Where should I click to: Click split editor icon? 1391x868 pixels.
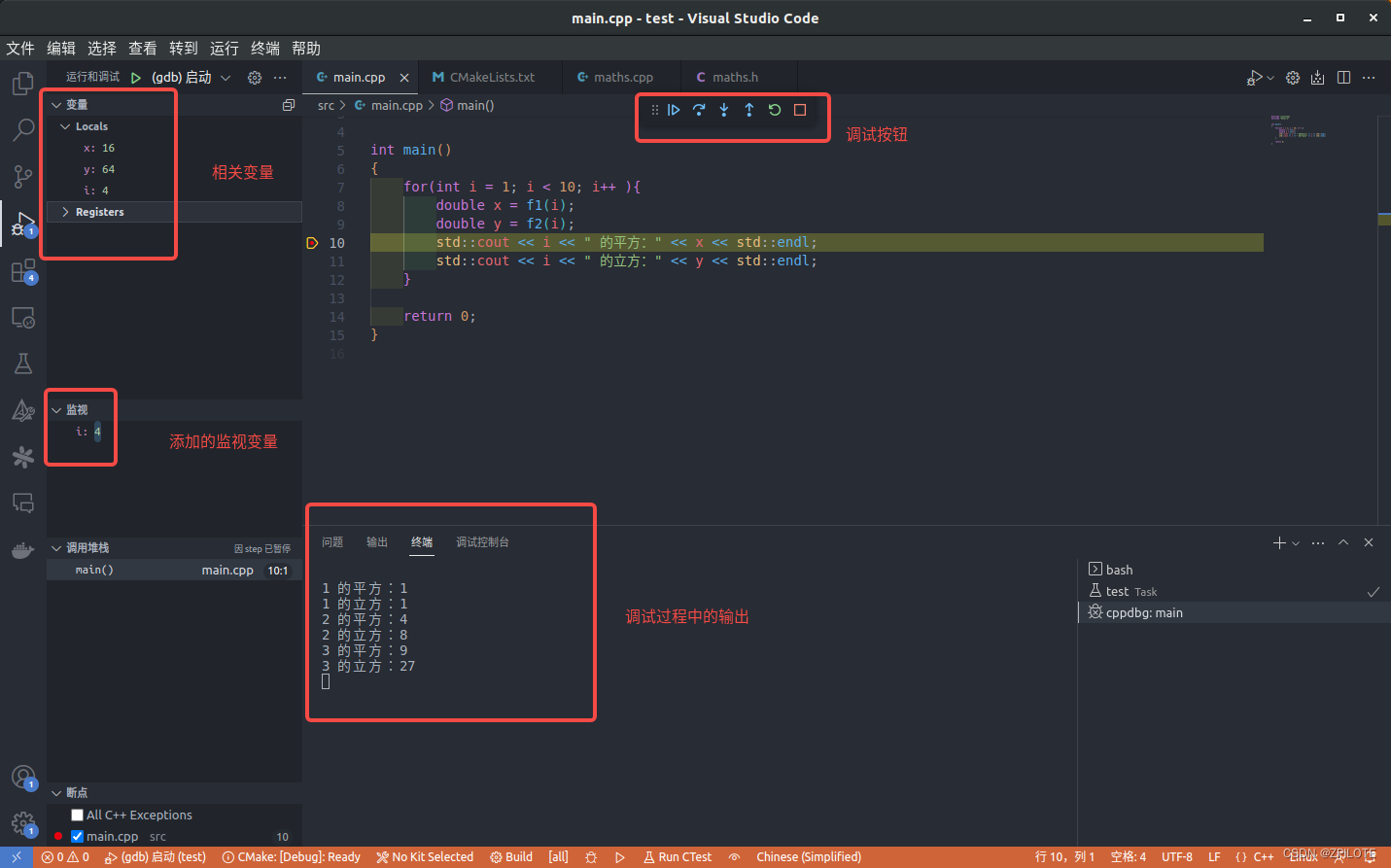1343,78
